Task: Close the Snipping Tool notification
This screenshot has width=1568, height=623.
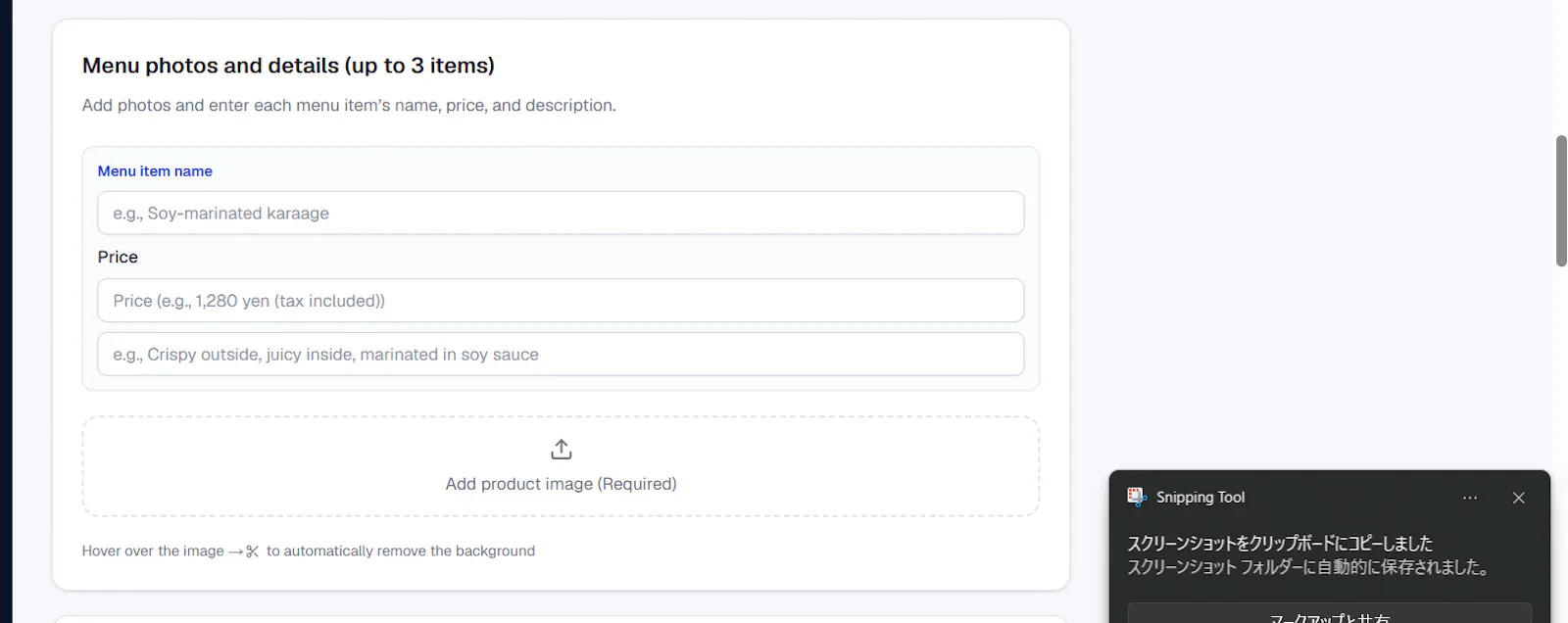Action: point(1519,498)
